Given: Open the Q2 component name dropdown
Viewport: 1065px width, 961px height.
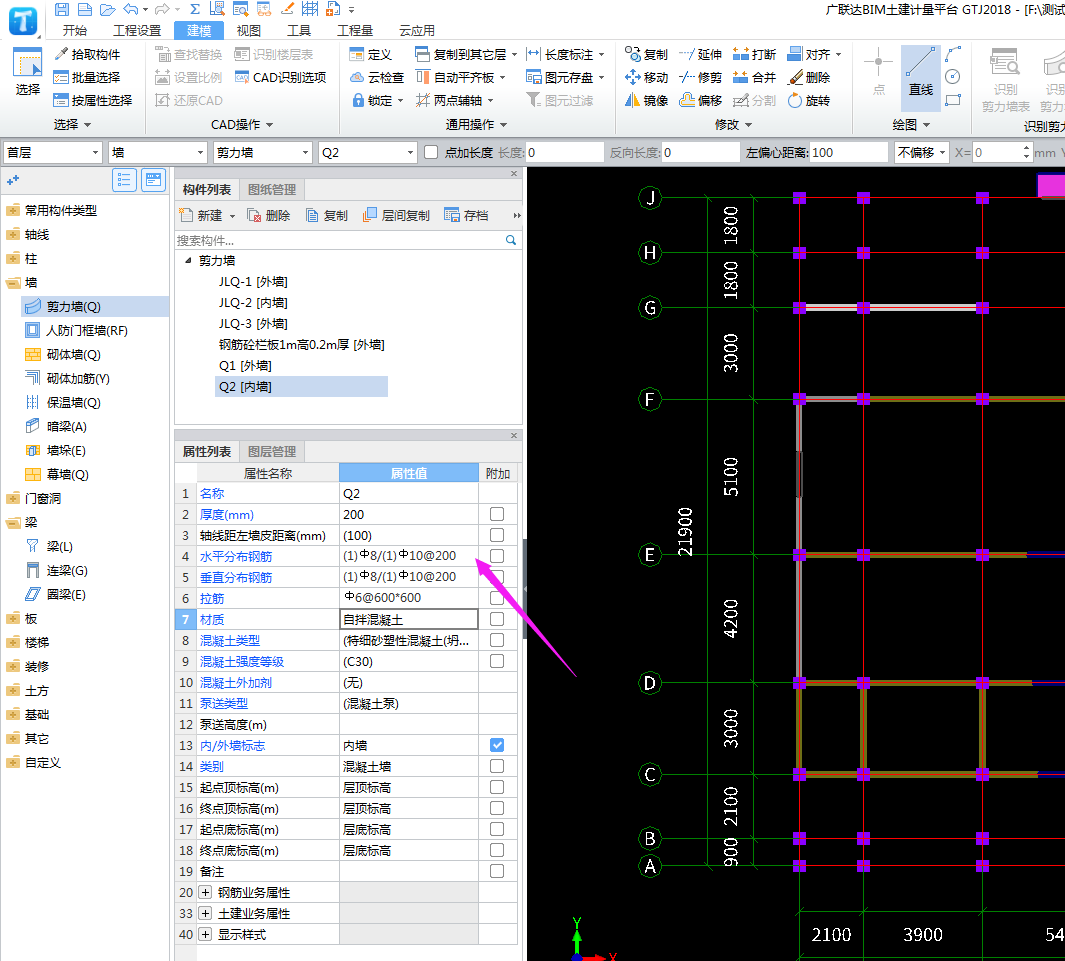Looking at the screenshot, I should click(x=367, y=152).
